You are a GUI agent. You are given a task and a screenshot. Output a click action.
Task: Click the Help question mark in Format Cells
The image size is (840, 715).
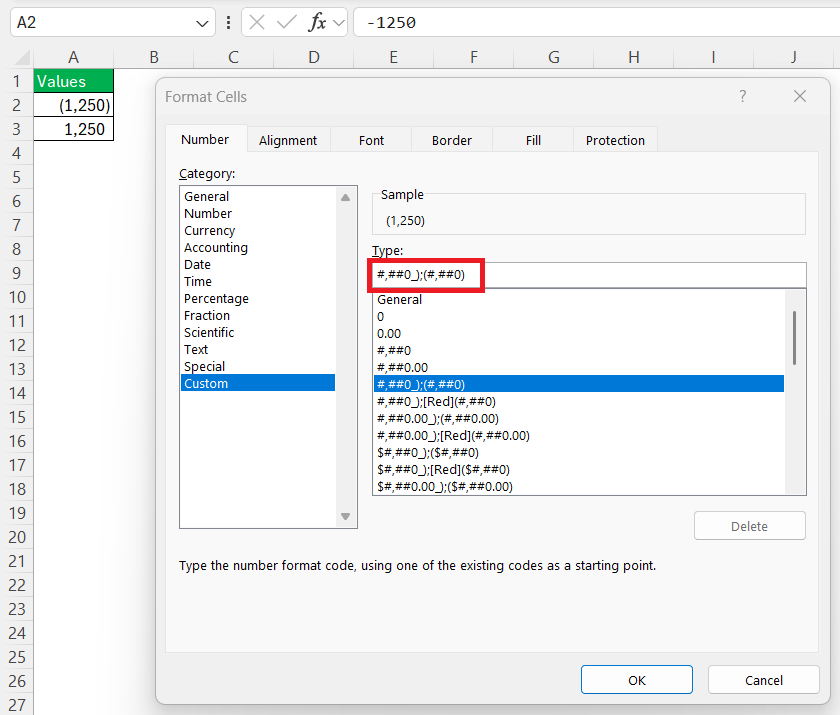click(742, 96)
